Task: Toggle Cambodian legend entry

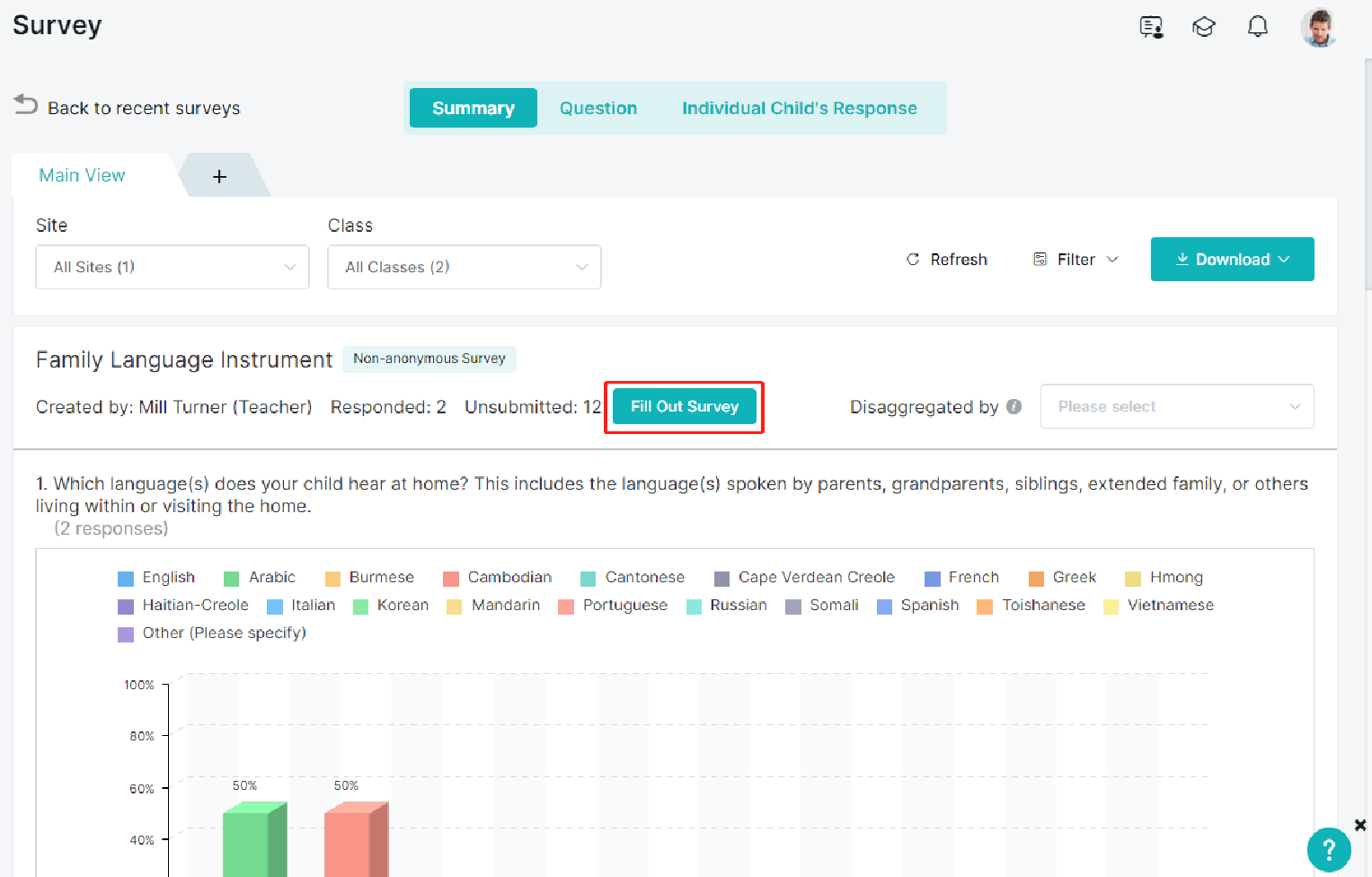Action: pos(498,577)
